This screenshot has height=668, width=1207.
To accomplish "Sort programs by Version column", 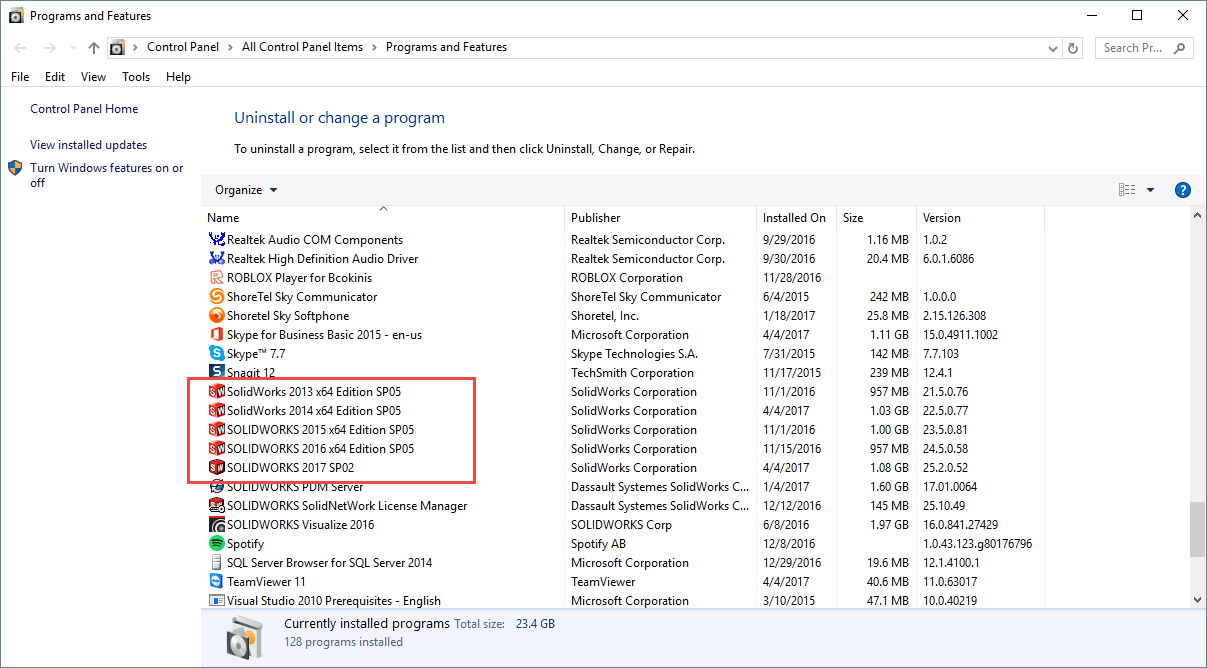I will 980,218.
